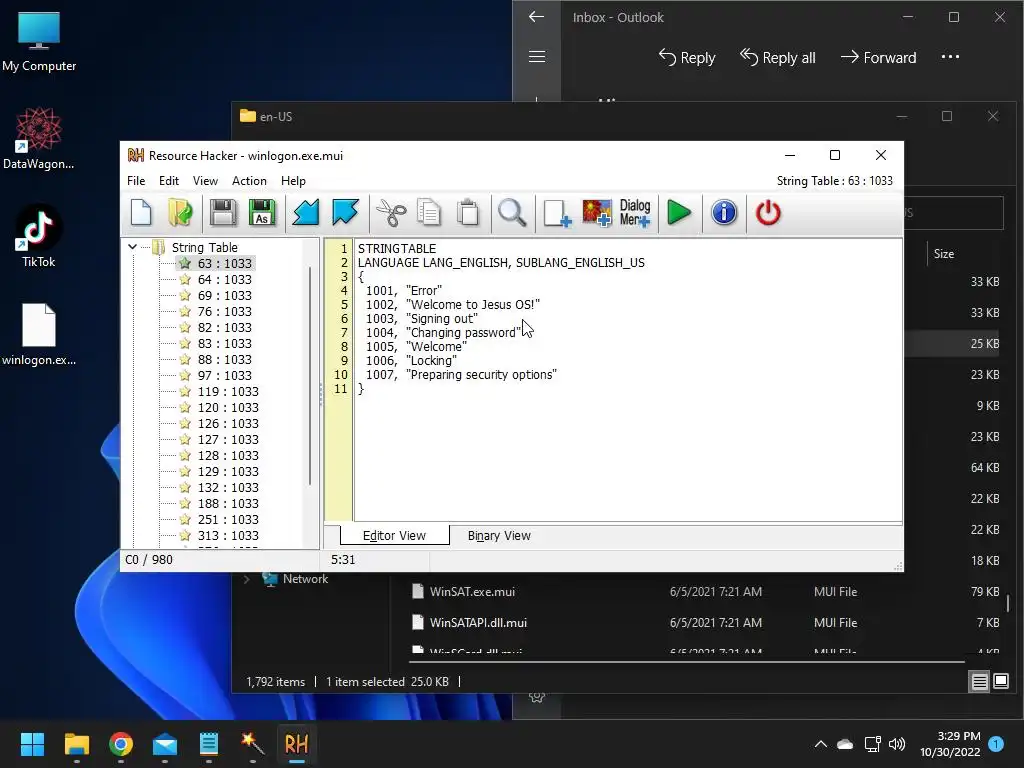1024x768 pixels.
Task: Select the DataWagon desktop shortcut
Action: [x=39, y=138]
